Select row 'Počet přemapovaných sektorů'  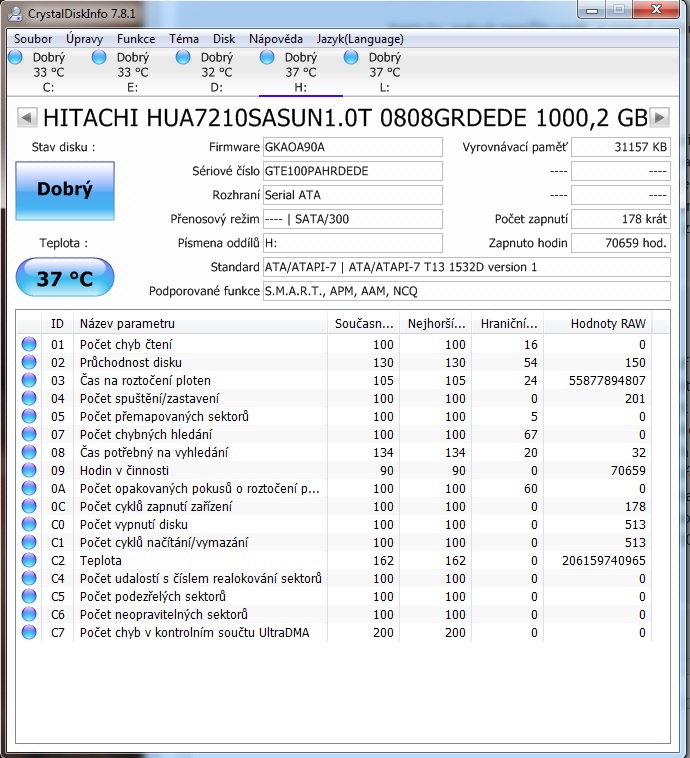[335, 416]
